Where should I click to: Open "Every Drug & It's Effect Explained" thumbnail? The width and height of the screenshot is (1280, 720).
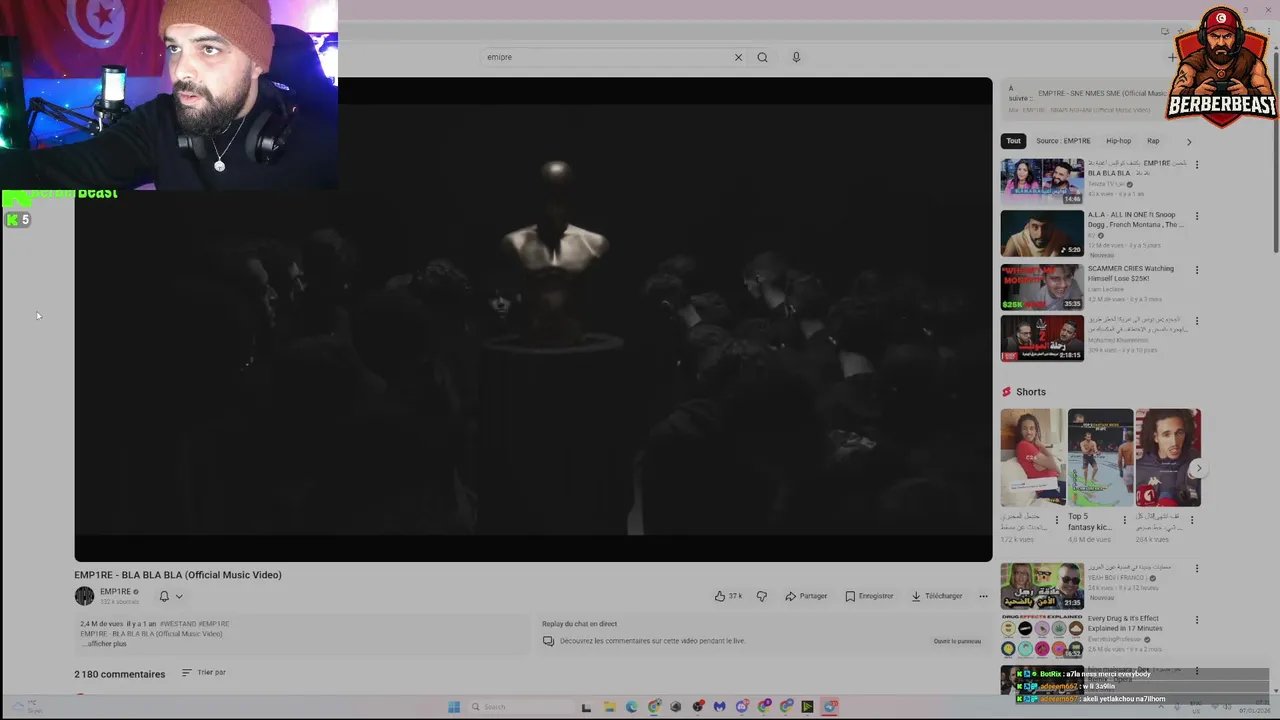pyautogui.click(x=1042, y=637)
